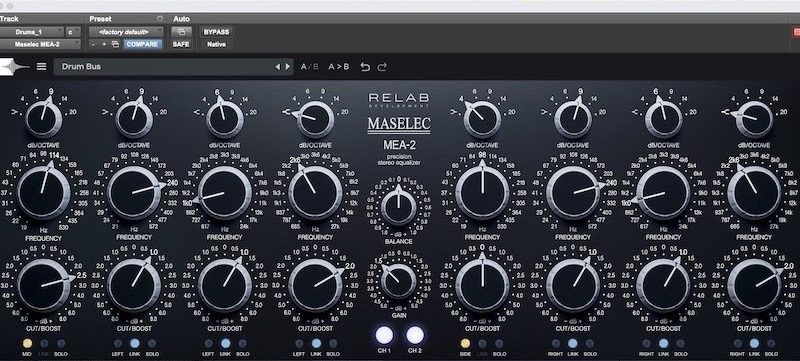
Task: Toggle LINK on the left 1k0 band
Action: (226, 344)
